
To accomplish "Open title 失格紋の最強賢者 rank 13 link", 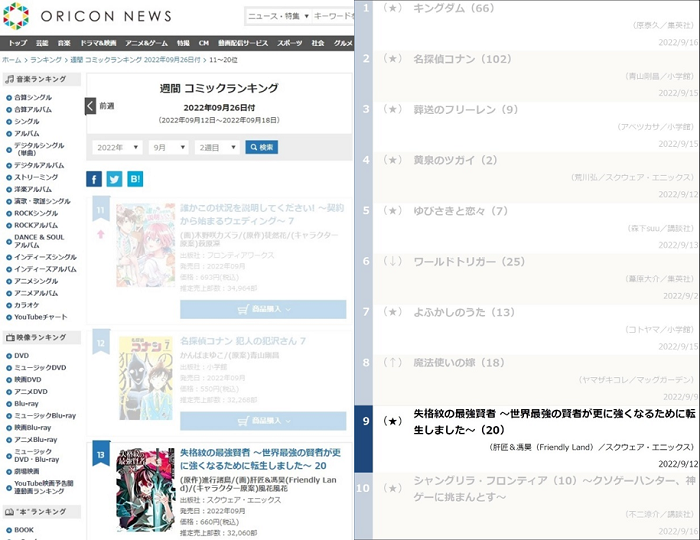I will [x=260, y=459].
